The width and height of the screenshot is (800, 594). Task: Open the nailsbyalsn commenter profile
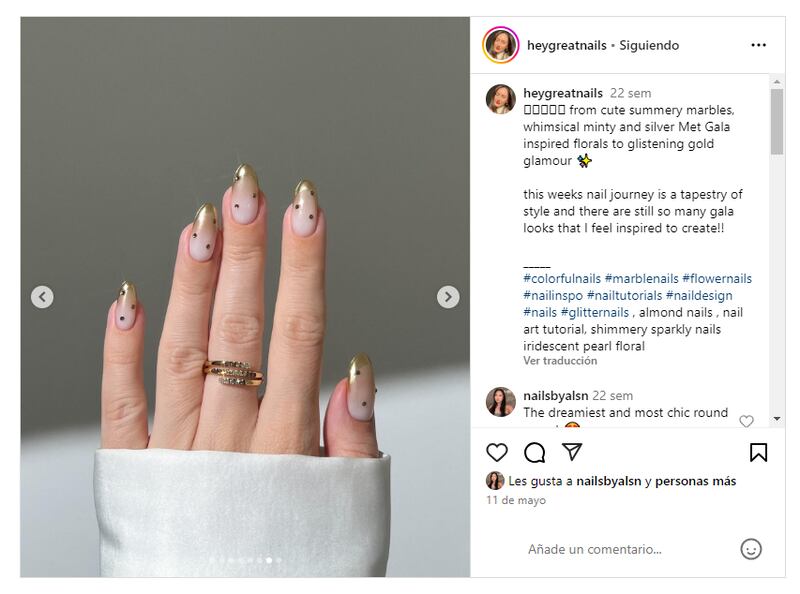(556, 395)
